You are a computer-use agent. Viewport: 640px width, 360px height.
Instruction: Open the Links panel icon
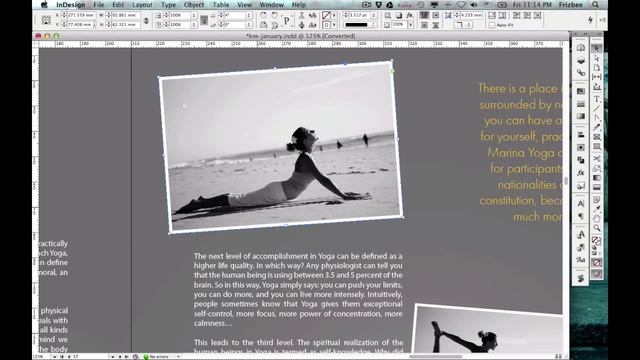pyautogui.click(x=581, y=73)
